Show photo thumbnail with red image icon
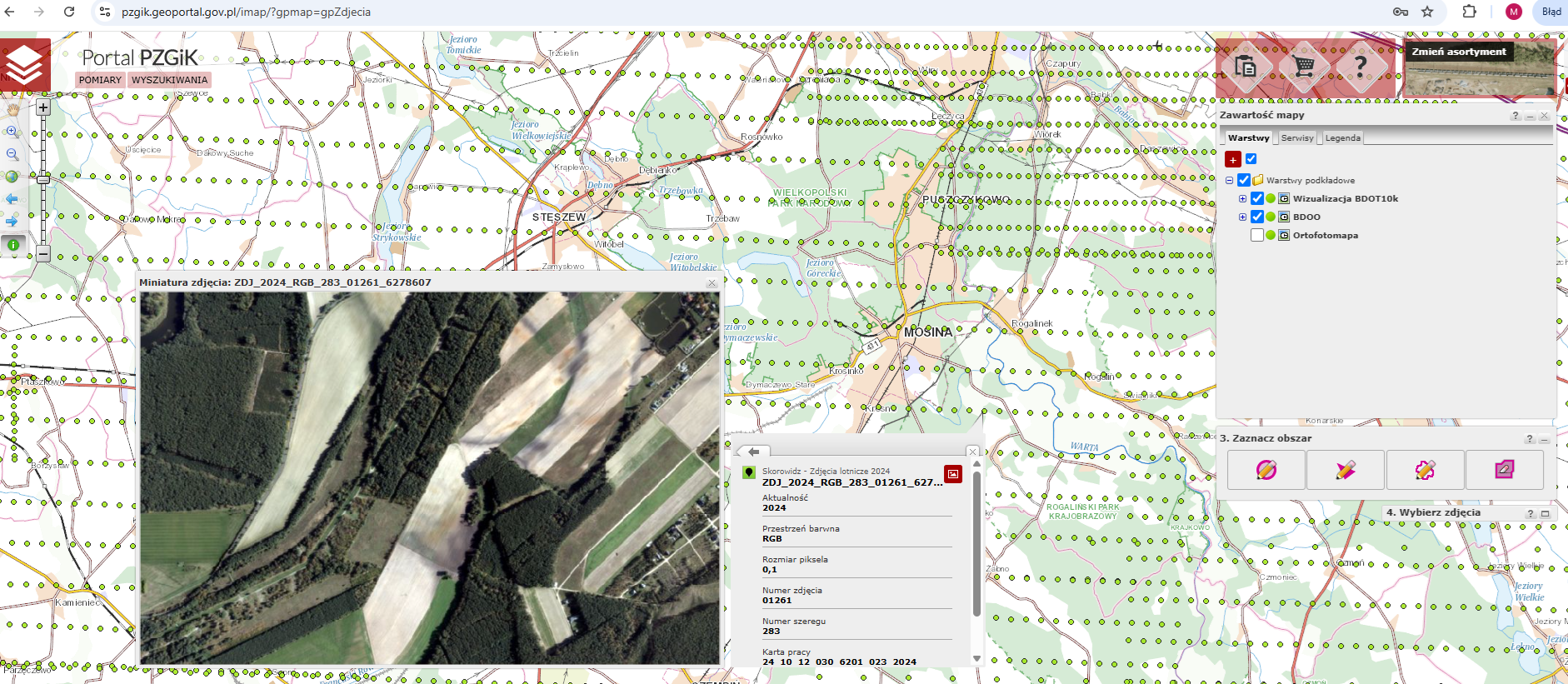 953,474
